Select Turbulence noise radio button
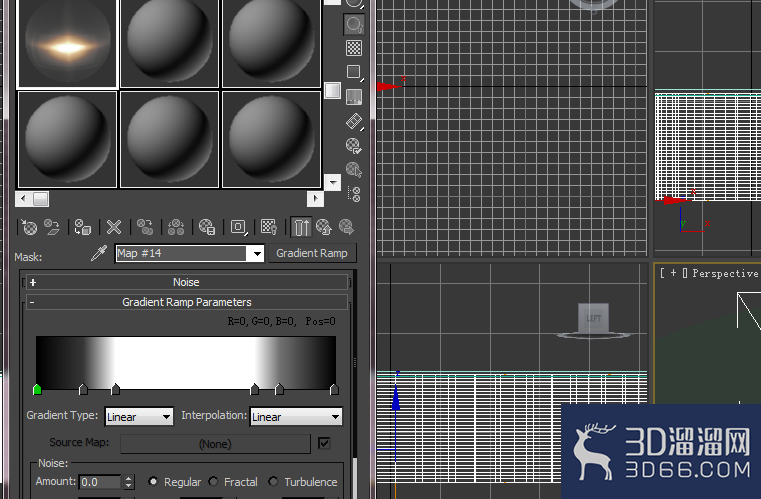 pos(273,482)
